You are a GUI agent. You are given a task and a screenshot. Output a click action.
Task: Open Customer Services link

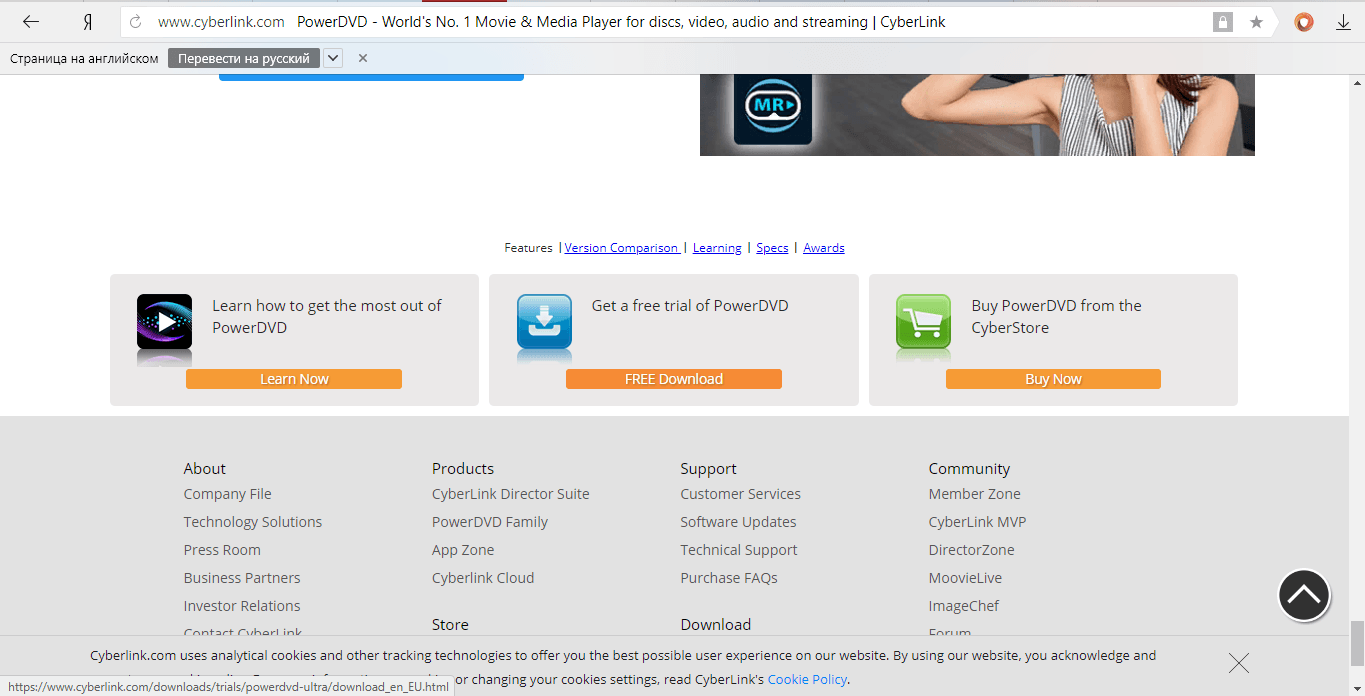(741, 494)
